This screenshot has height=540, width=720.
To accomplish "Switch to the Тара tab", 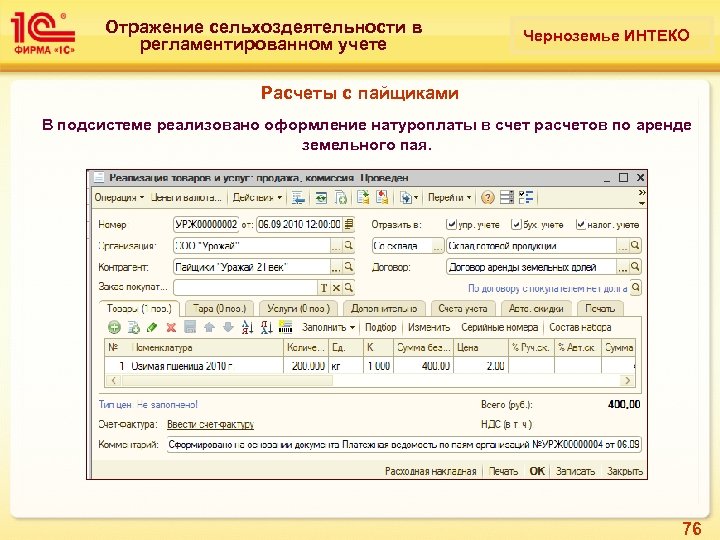I will (220, 309).
